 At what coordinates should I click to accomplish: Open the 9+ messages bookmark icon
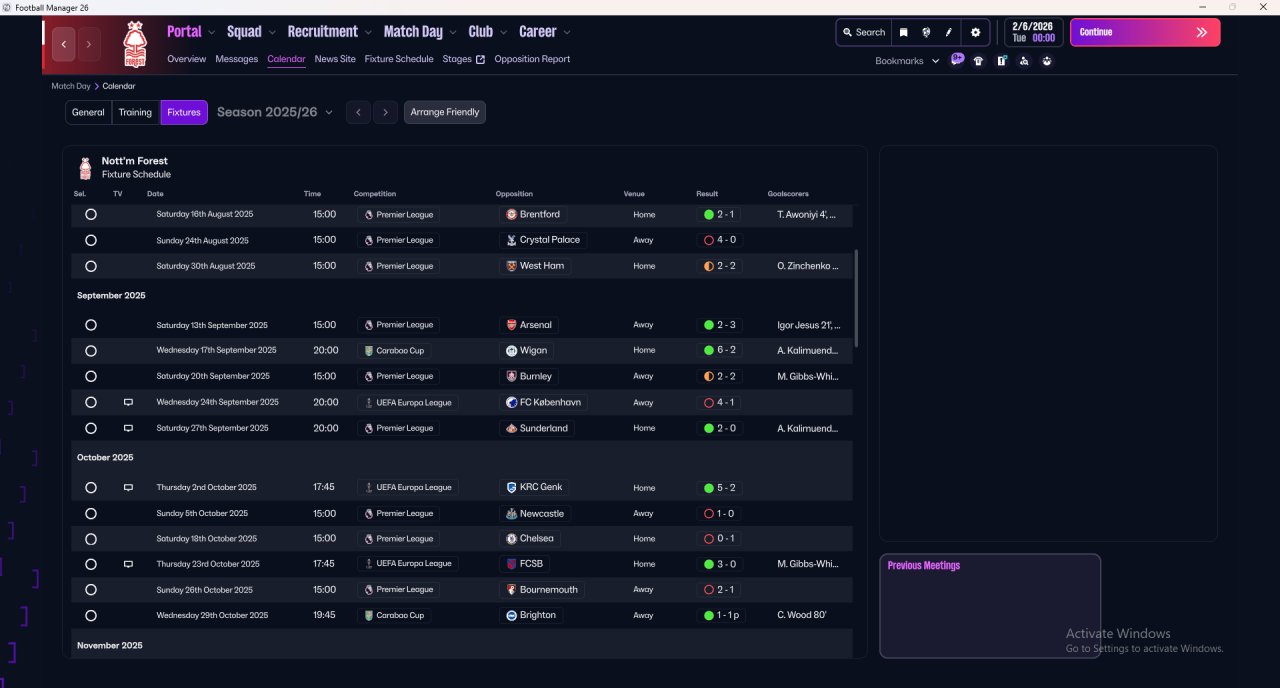[x=957, y=60]
